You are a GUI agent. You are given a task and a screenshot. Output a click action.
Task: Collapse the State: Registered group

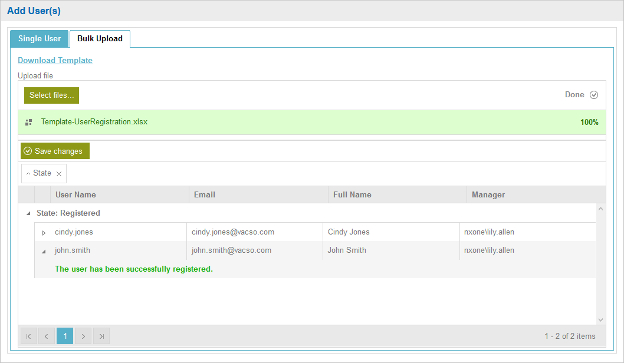coord(28,213)
